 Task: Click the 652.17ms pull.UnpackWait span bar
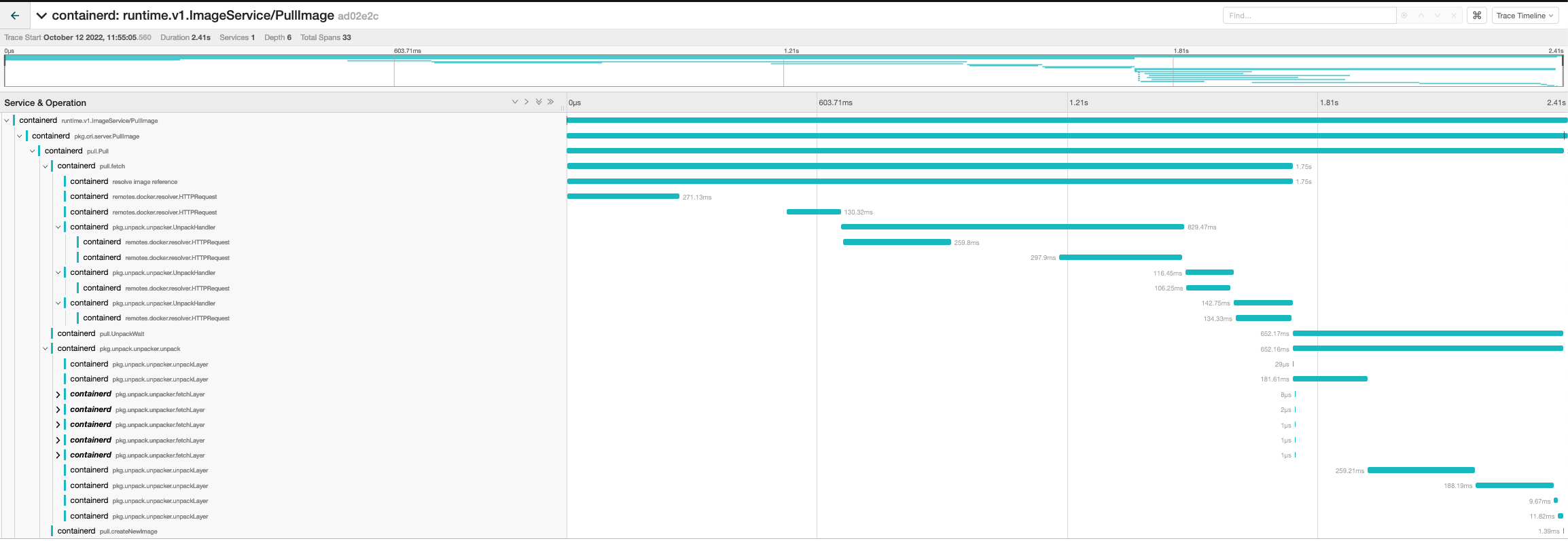[x=1428, y=333]
